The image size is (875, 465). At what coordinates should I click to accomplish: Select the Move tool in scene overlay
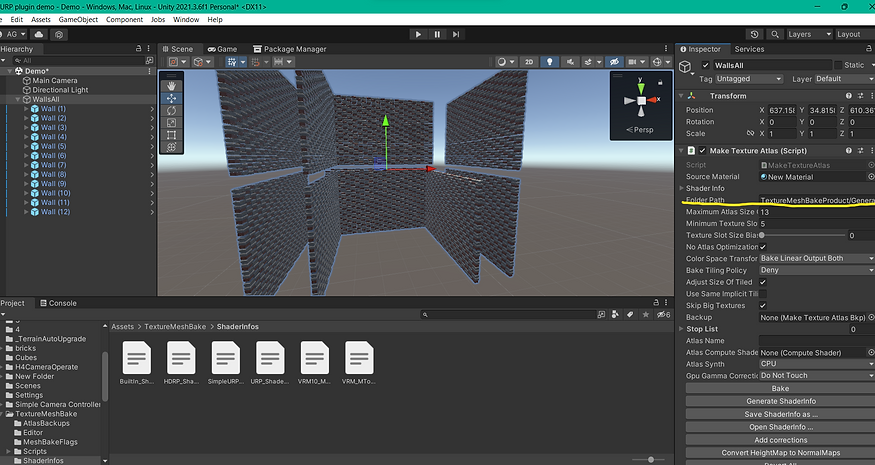(x=171, y=98)
